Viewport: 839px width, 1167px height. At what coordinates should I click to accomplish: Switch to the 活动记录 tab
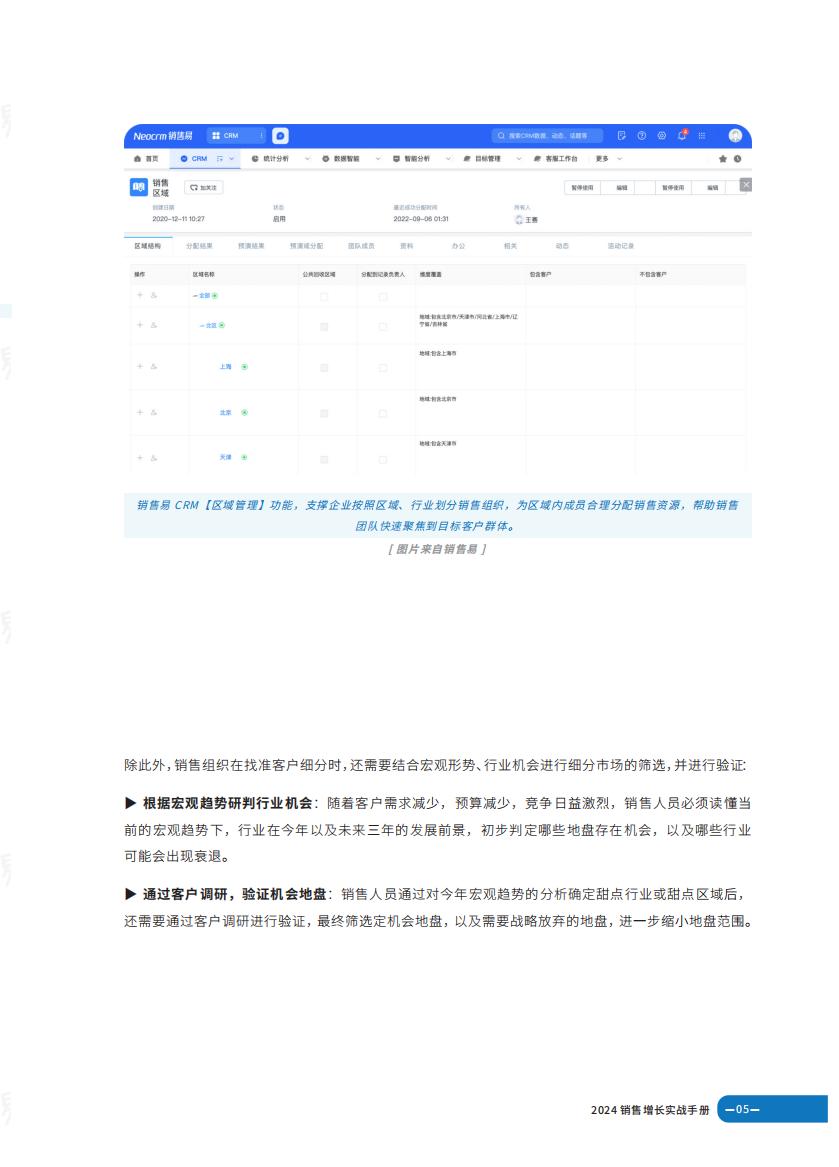pyautogui.click(x=621, y=246)
